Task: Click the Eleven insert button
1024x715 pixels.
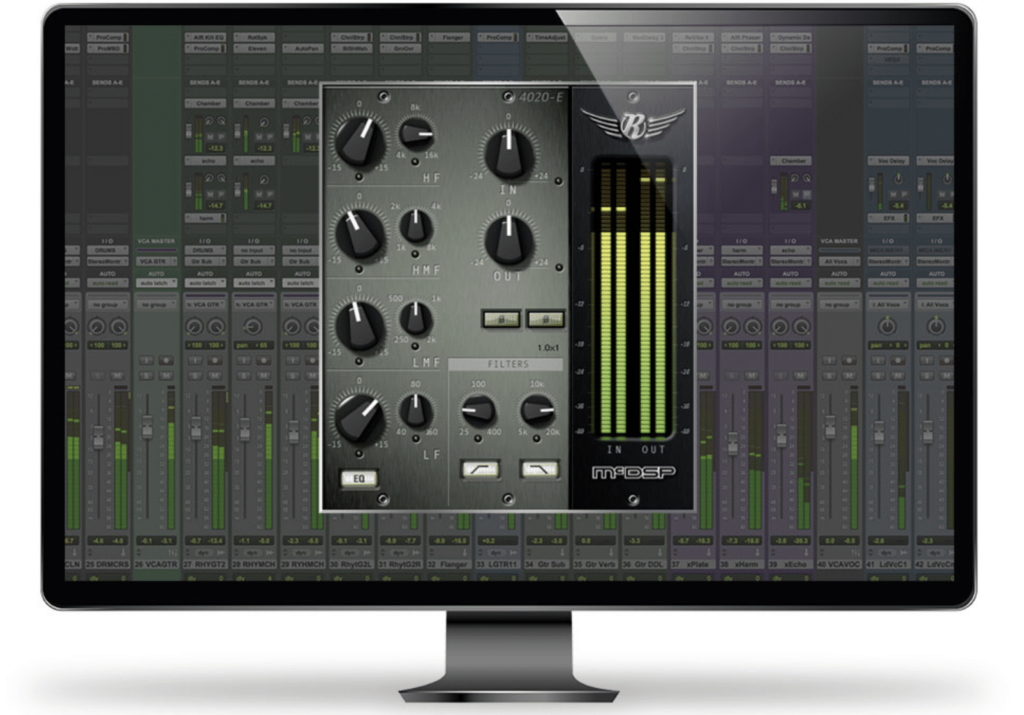Action: (255, 48)
